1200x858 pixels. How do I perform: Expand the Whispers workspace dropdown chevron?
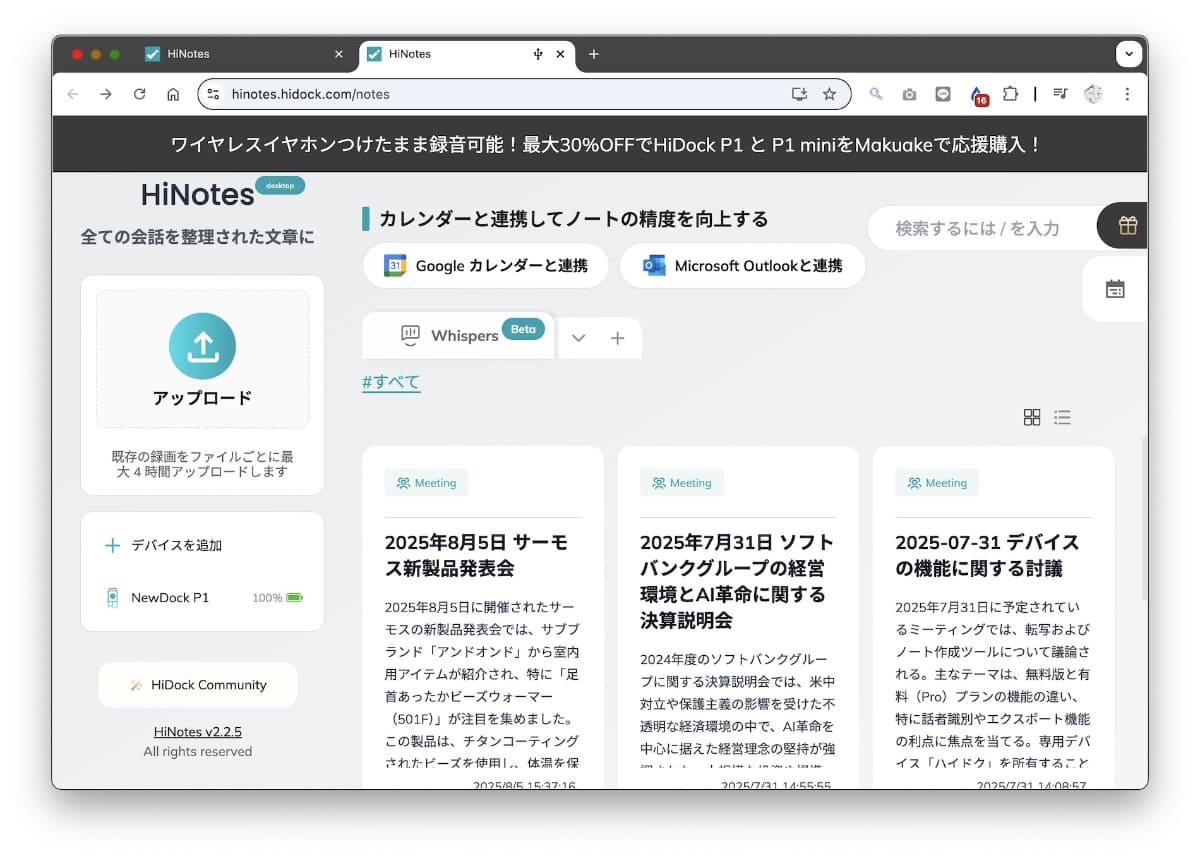(x=578, y=338)
